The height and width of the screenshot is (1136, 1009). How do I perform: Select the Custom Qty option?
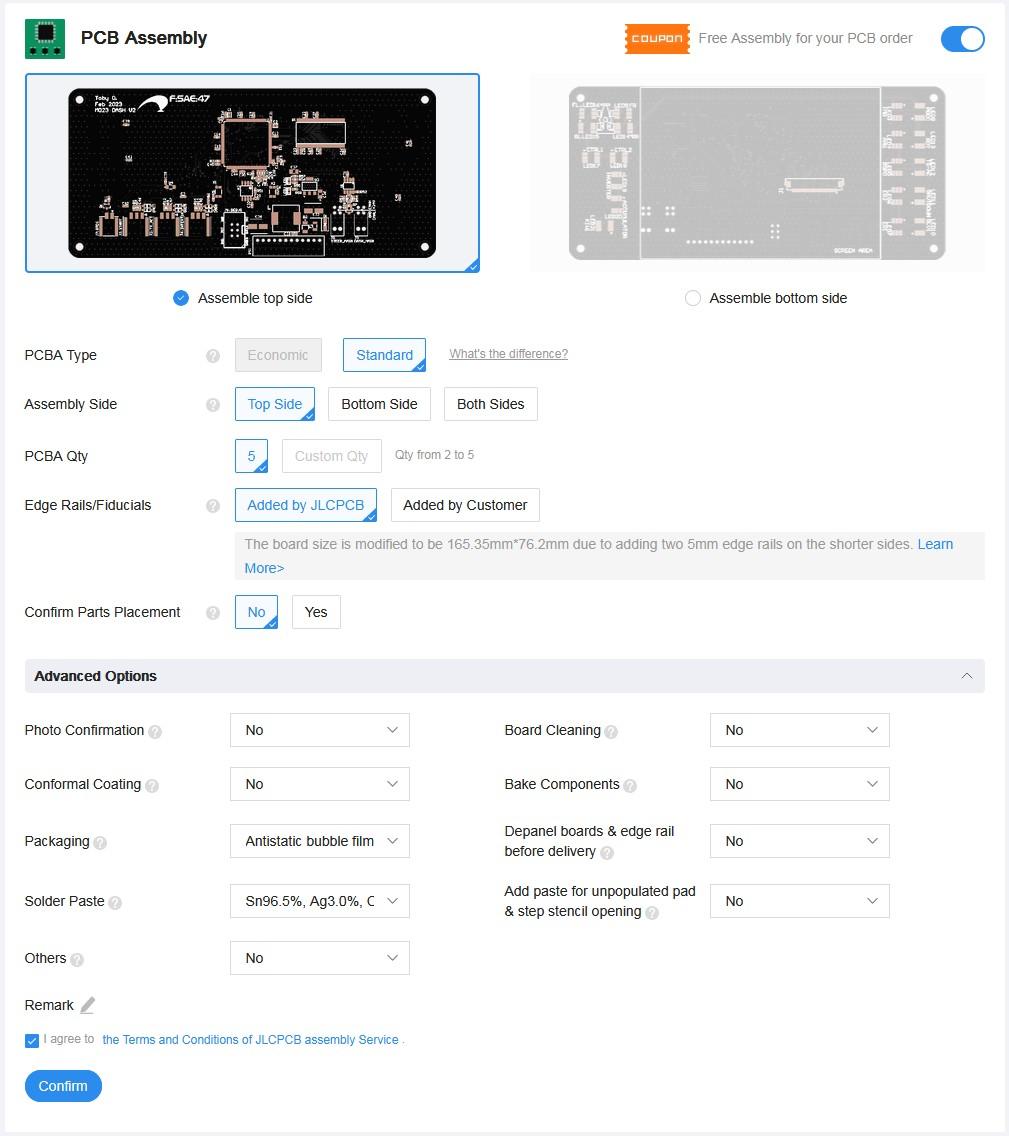click(x=331, y=455)
